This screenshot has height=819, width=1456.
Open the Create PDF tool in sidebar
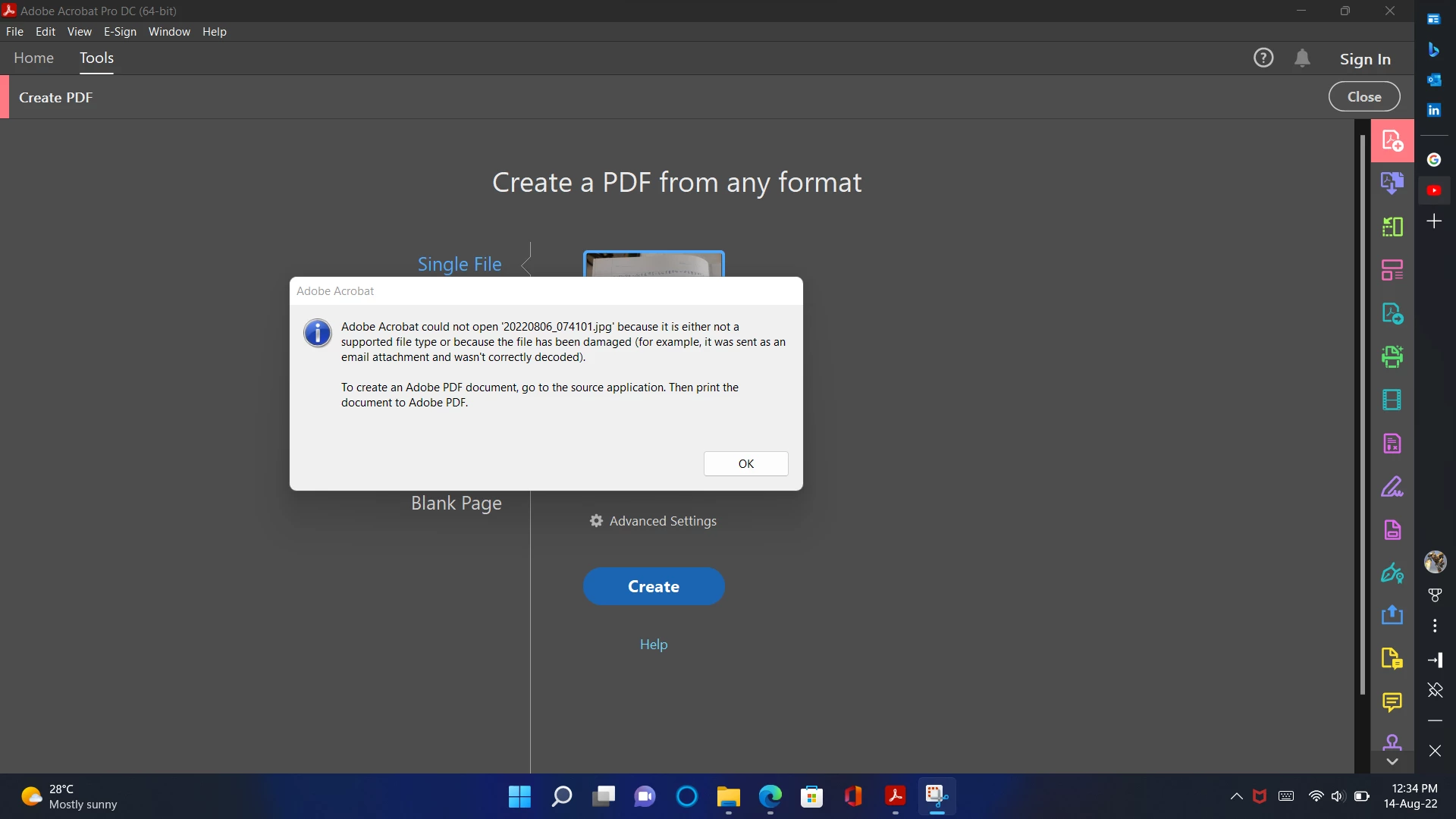1392,141
